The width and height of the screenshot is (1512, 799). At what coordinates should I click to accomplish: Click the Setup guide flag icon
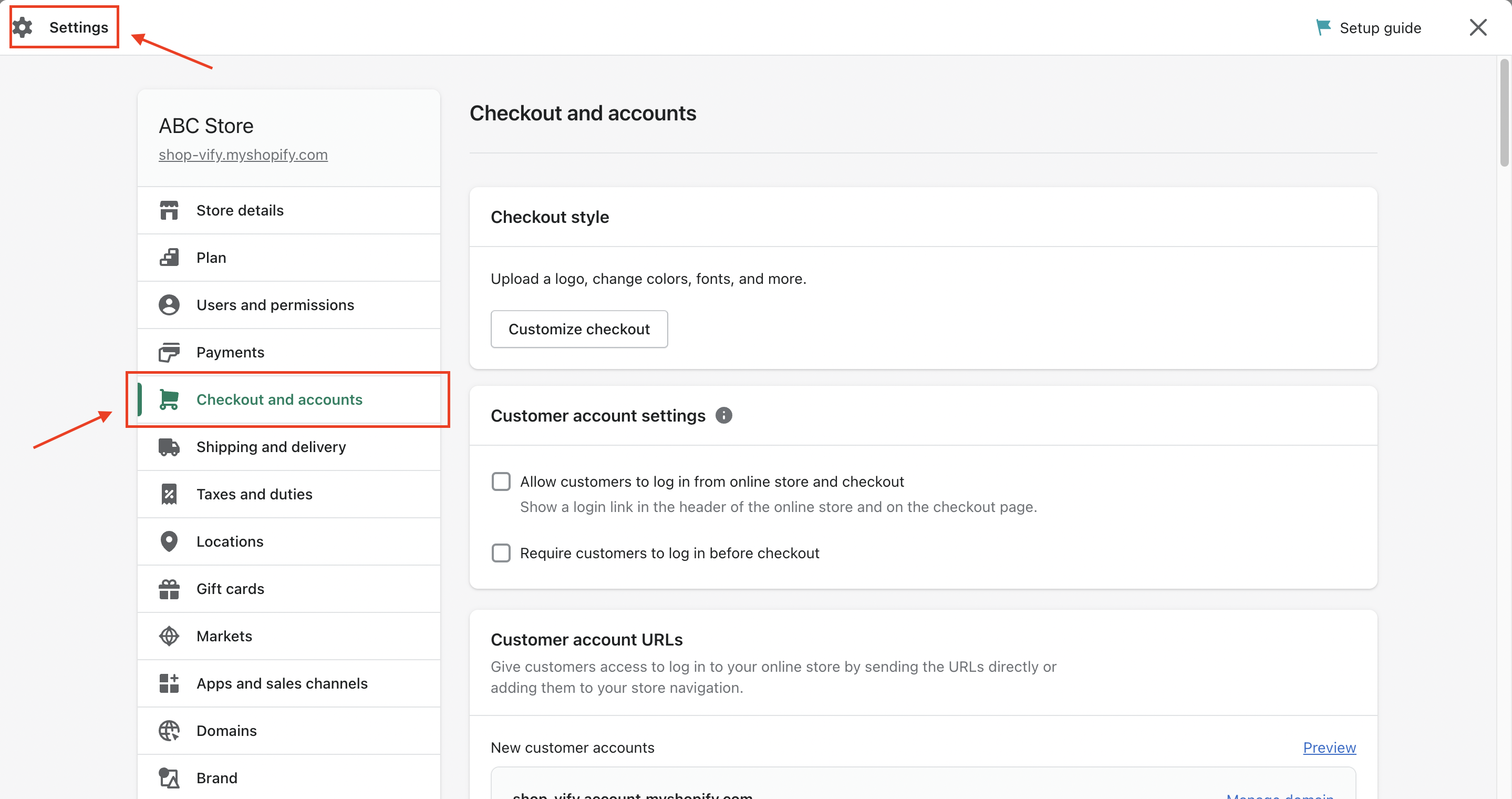1323,27
